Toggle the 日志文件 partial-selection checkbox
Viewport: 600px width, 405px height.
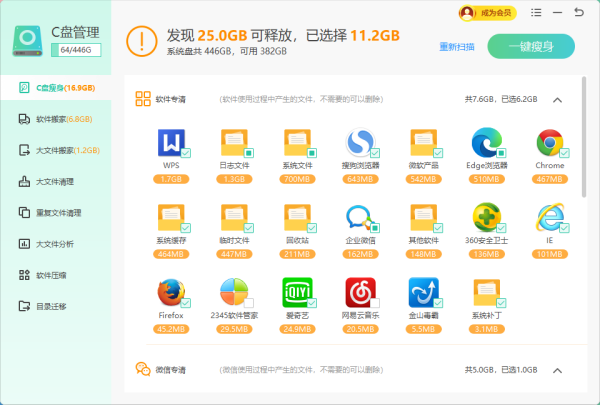click(249, 153)
